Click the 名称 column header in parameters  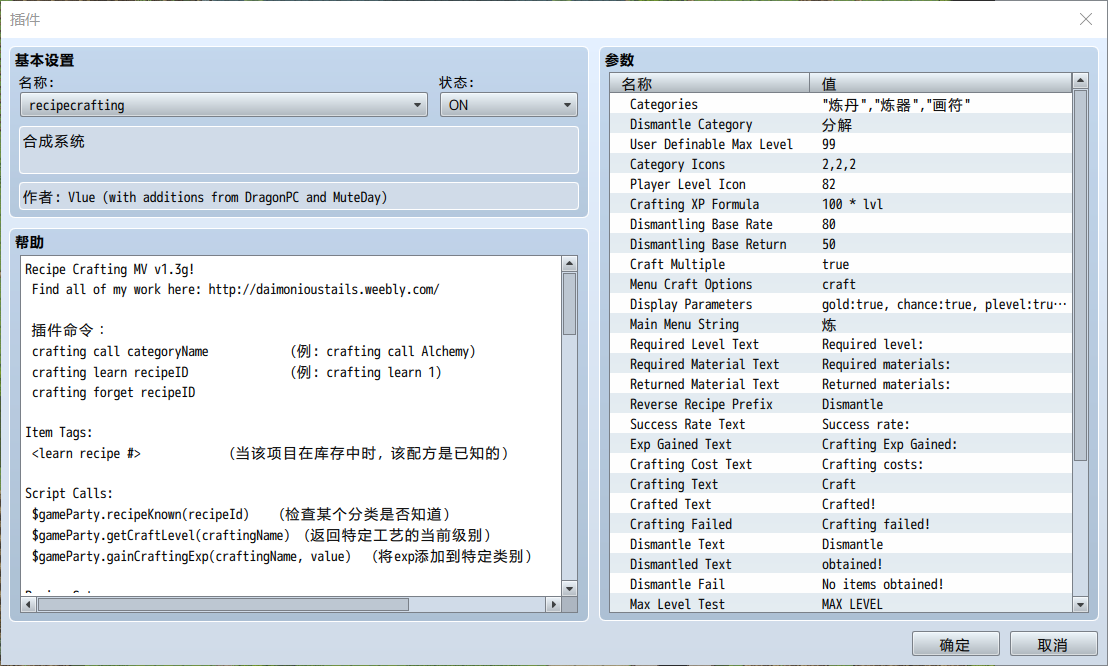(x=709, y=83)
